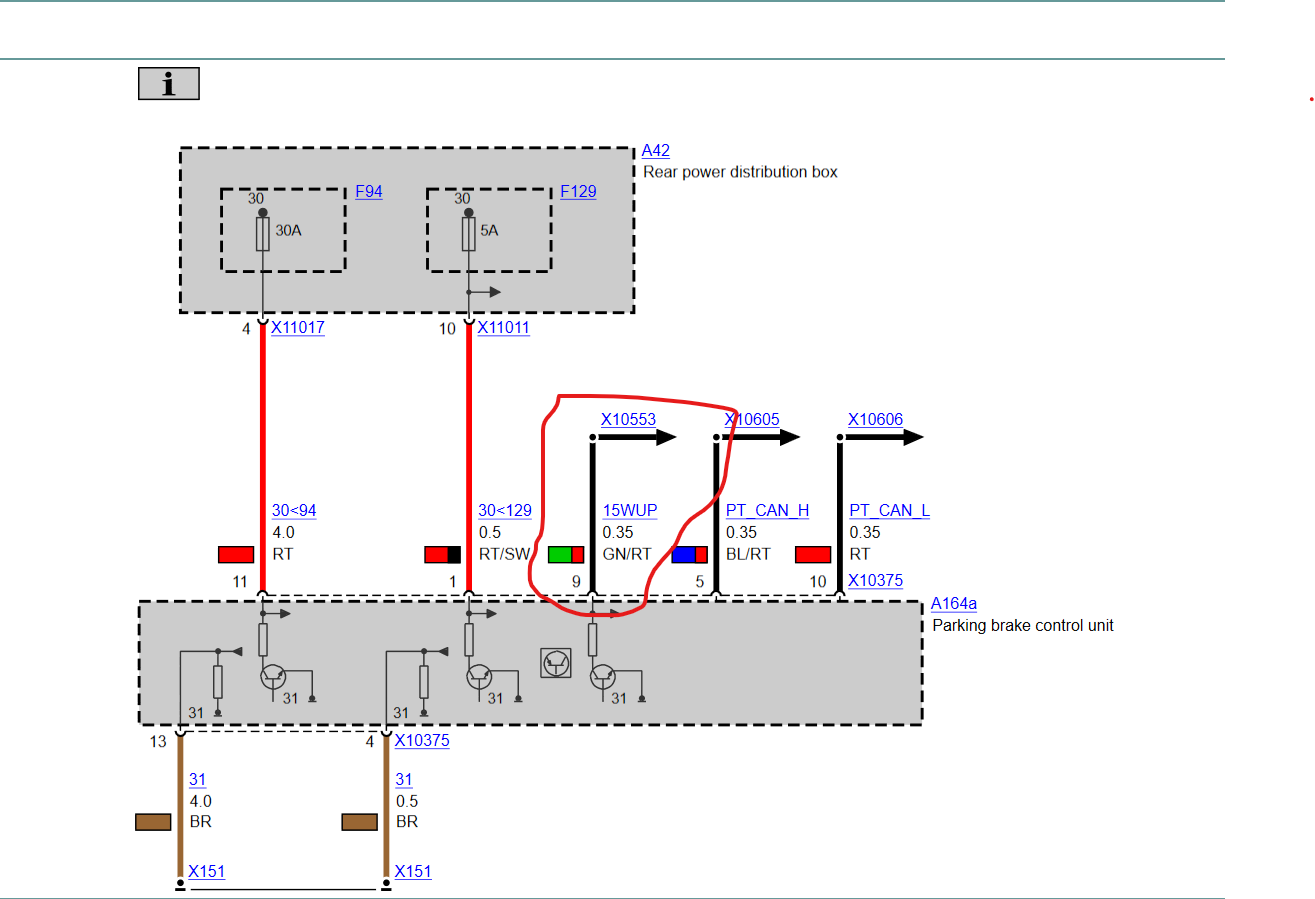Follow the PT_CAN_L signal link
Viewport: 1315px width, 899px height.
coord(890,511)
